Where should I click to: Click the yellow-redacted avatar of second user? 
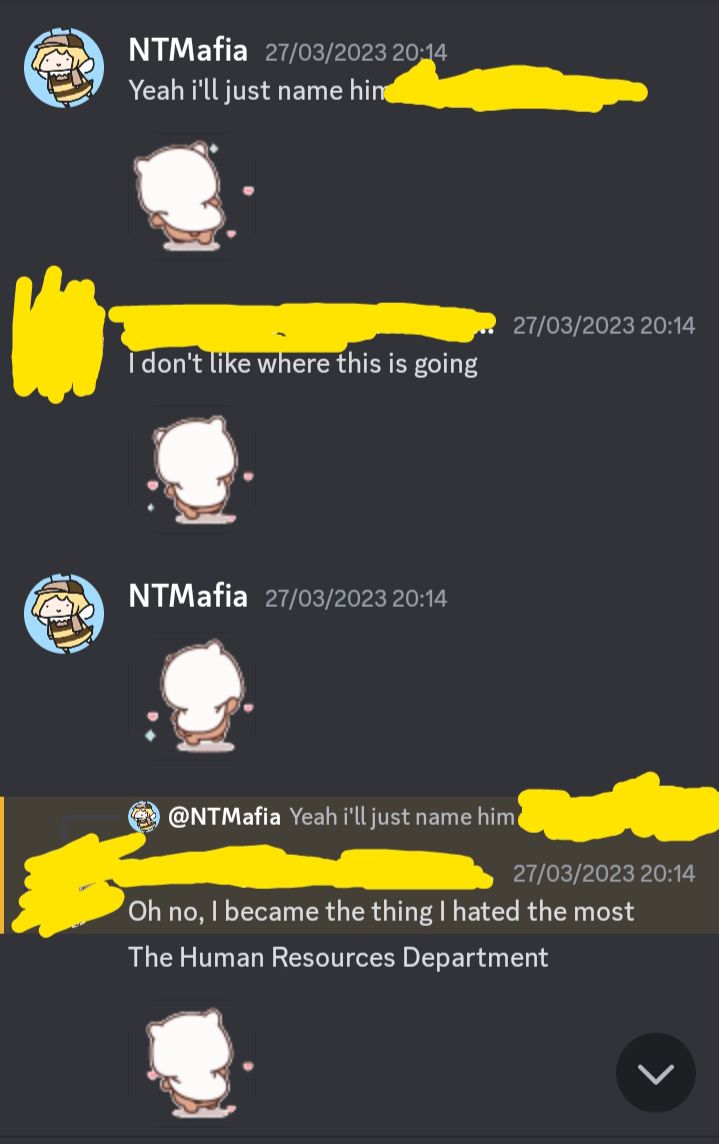[58, 334]
